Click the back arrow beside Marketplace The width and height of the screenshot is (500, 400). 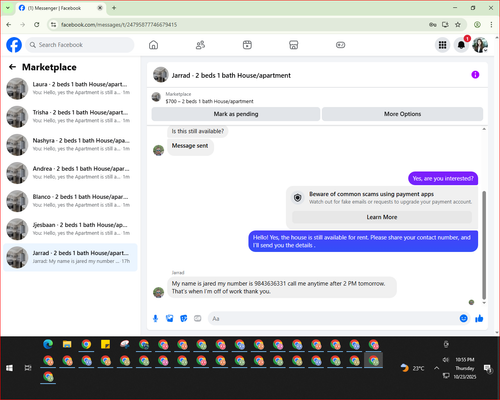[12, 67]
